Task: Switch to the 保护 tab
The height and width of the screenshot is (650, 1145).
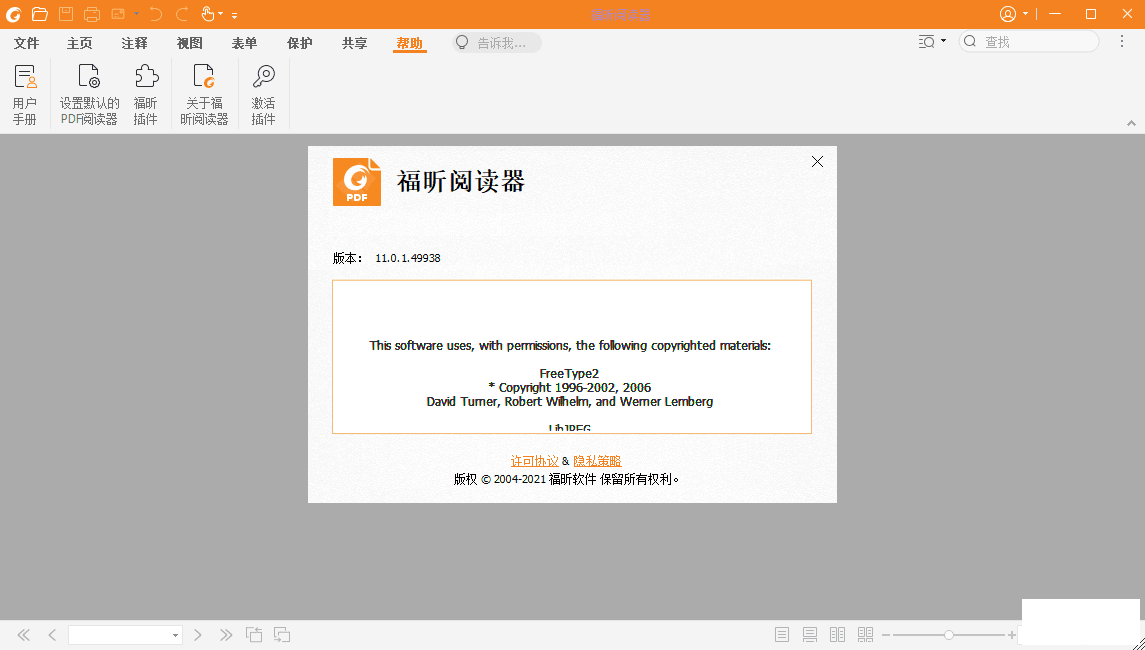Action: (299, 43)
